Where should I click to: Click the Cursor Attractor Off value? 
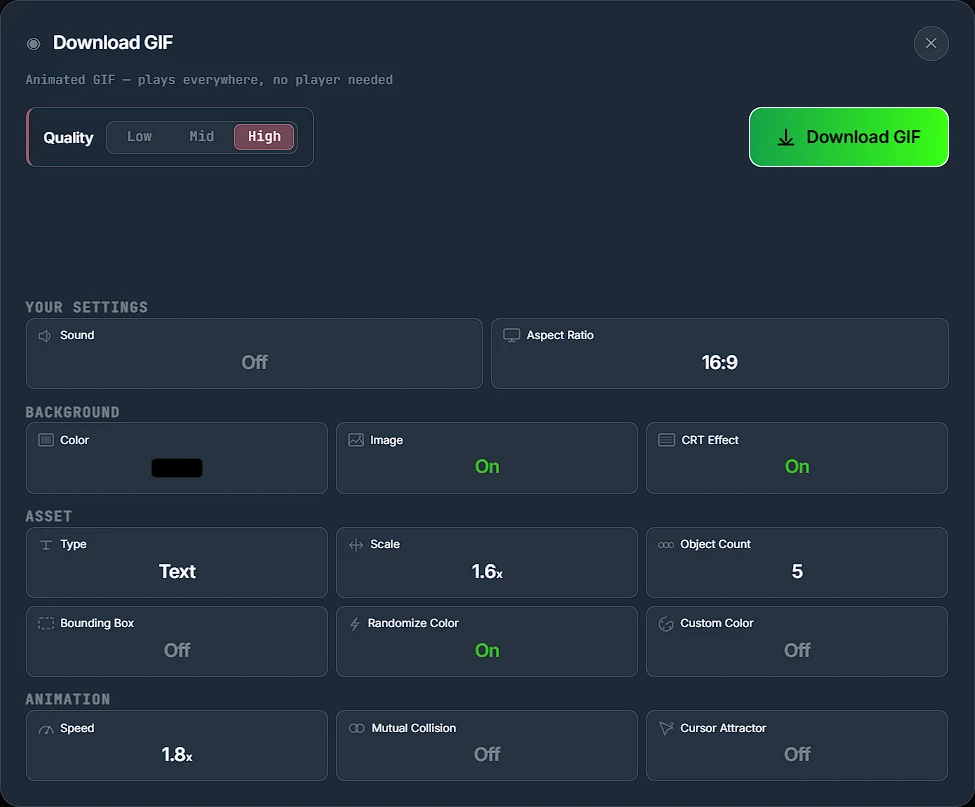tap(797, 754)
